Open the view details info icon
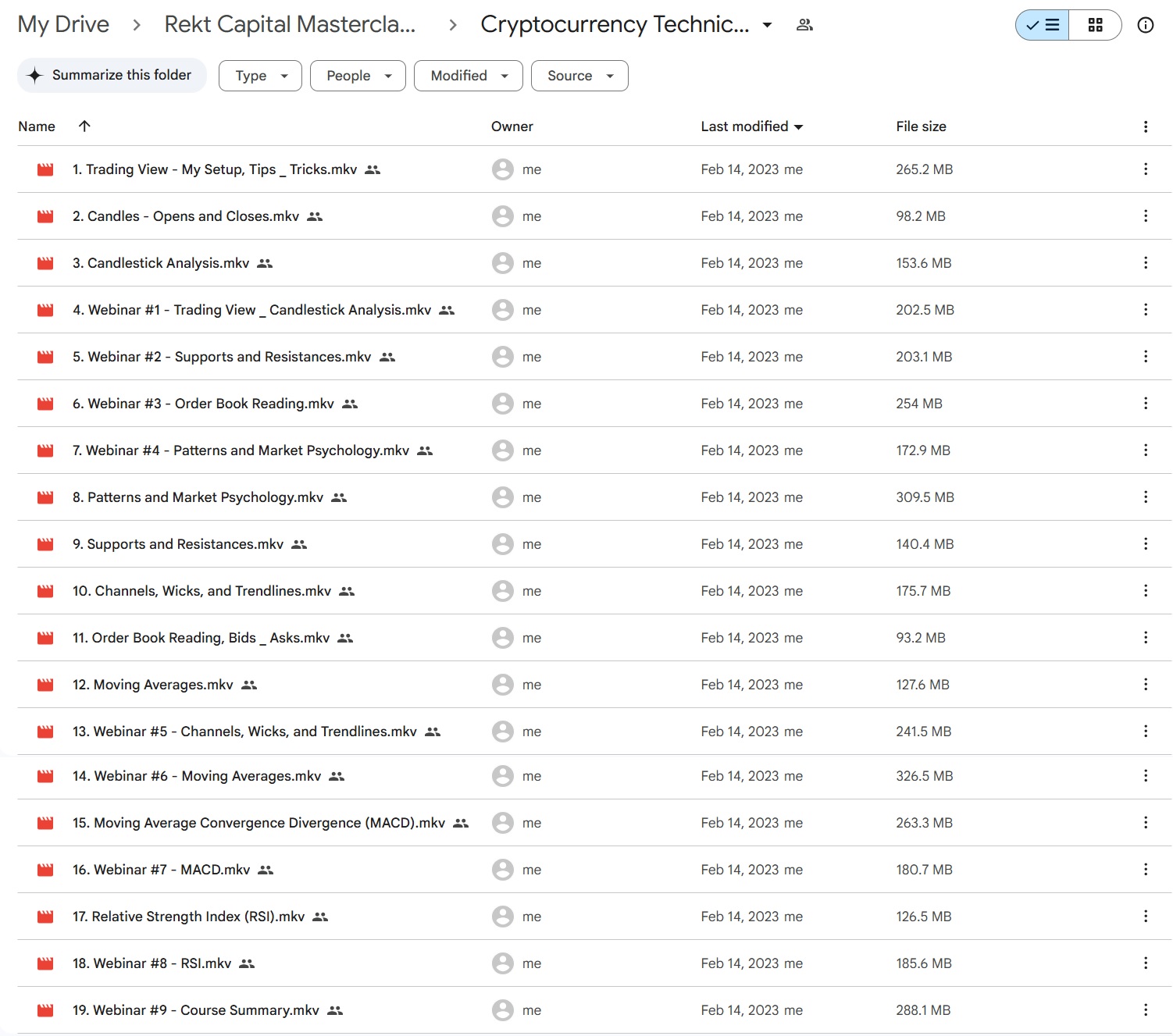1173x1036 pixels. click(x=1145, y=25)
